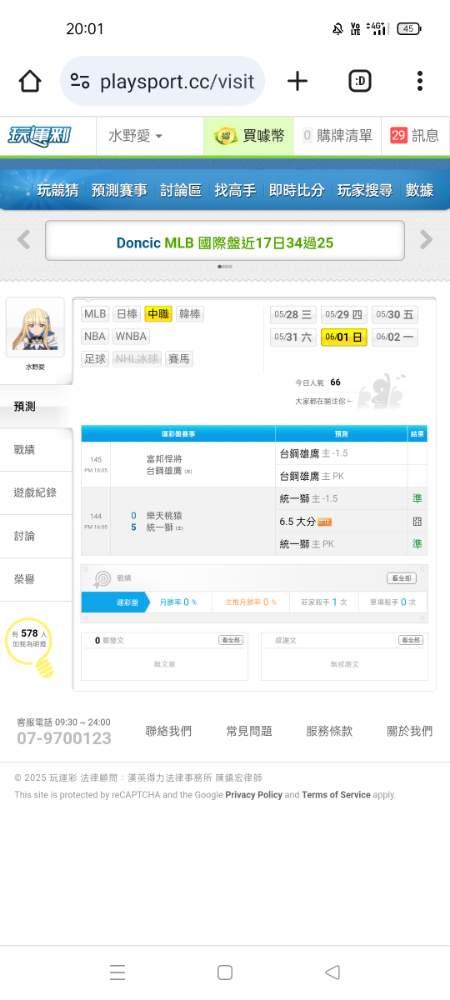Click the 買噱幣 coin icon
This screenshot has width=450, height=1000.
click(226, 136)
